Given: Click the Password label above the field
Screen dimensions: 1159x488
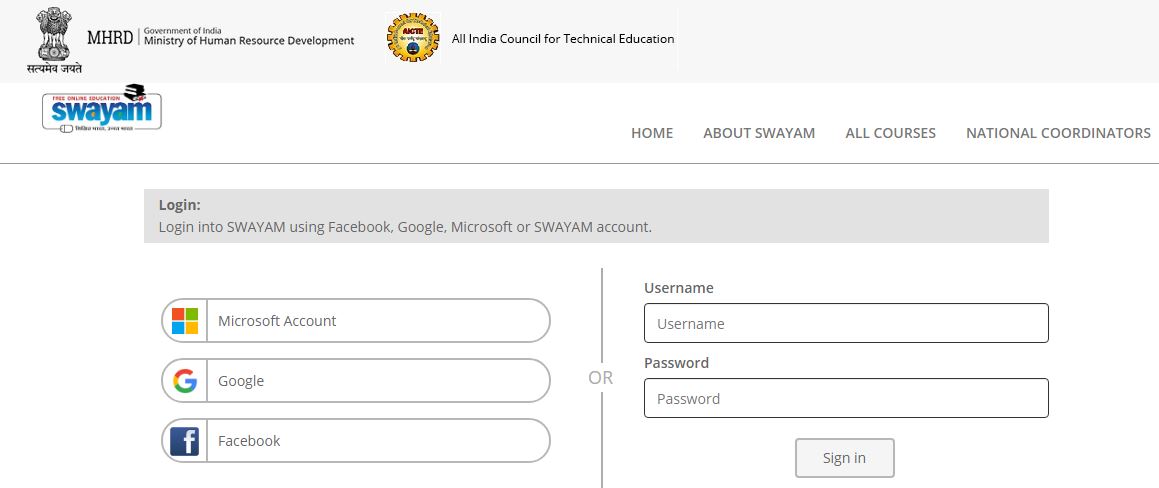Looking at the screenshot, I should click(x=676, y=362).
